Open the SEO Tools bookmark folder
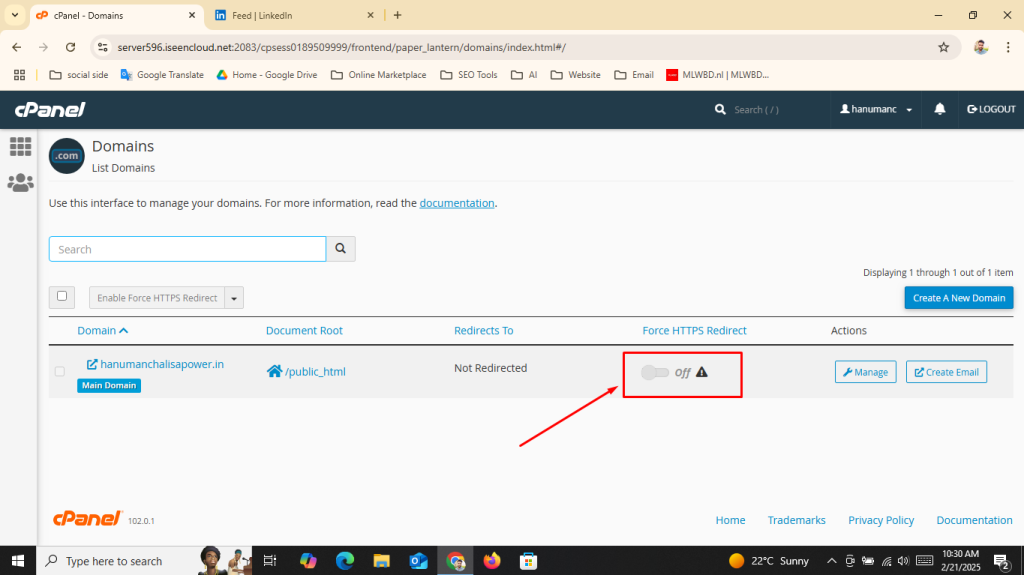Screen dimensions: 1024x575 click(469, 75)
